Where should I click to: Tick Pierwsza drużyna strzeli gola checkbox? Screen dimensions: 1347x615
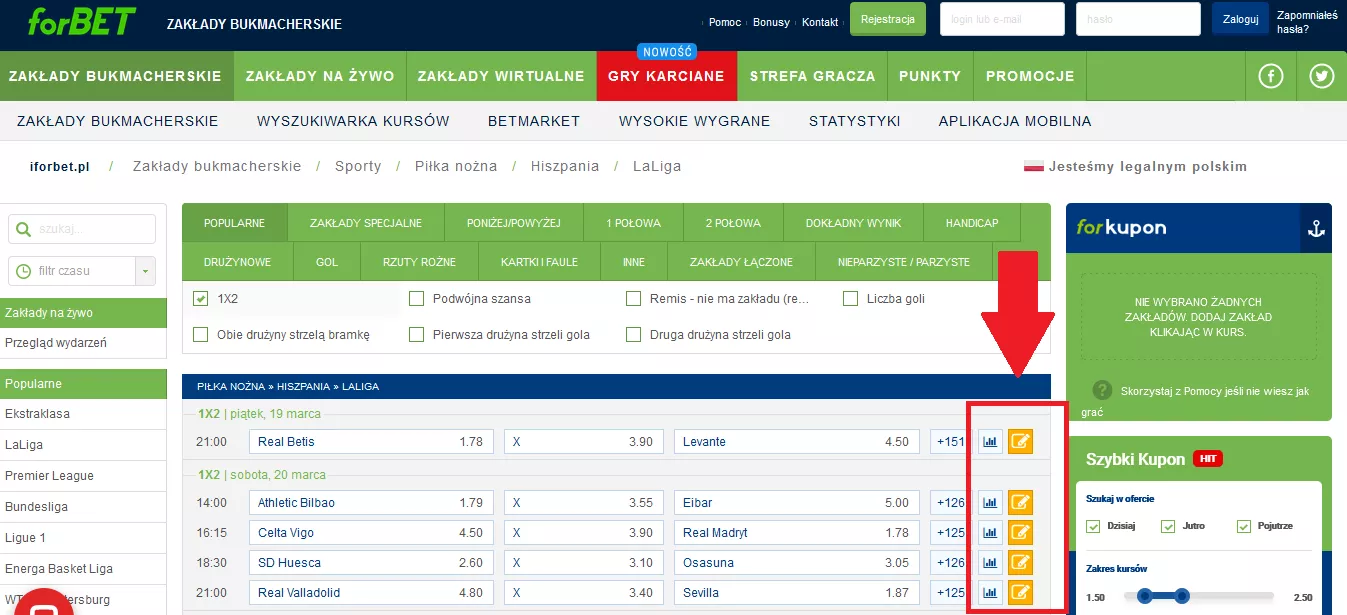point(417,334)
